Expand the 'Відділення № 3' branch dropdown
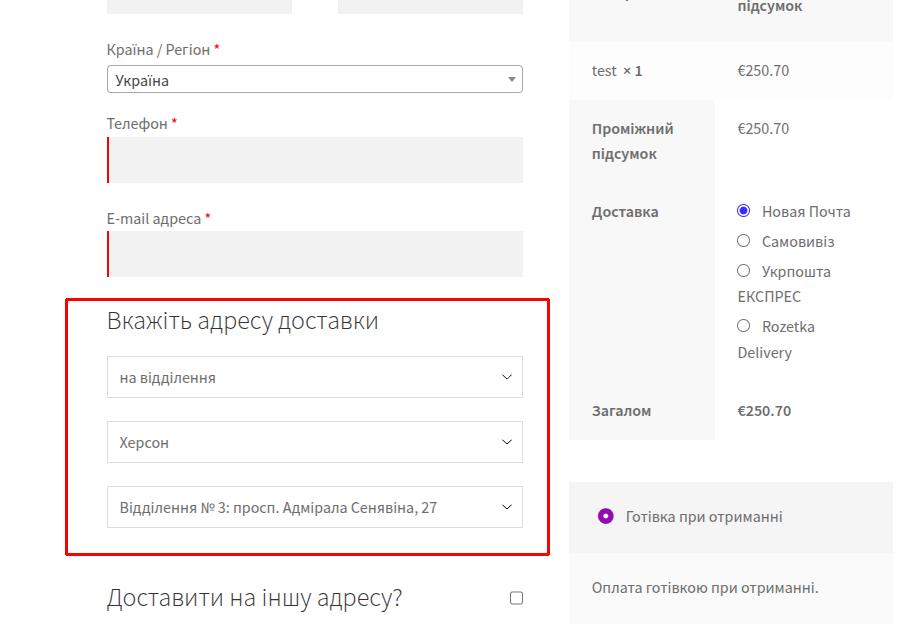 coord(314,507)
